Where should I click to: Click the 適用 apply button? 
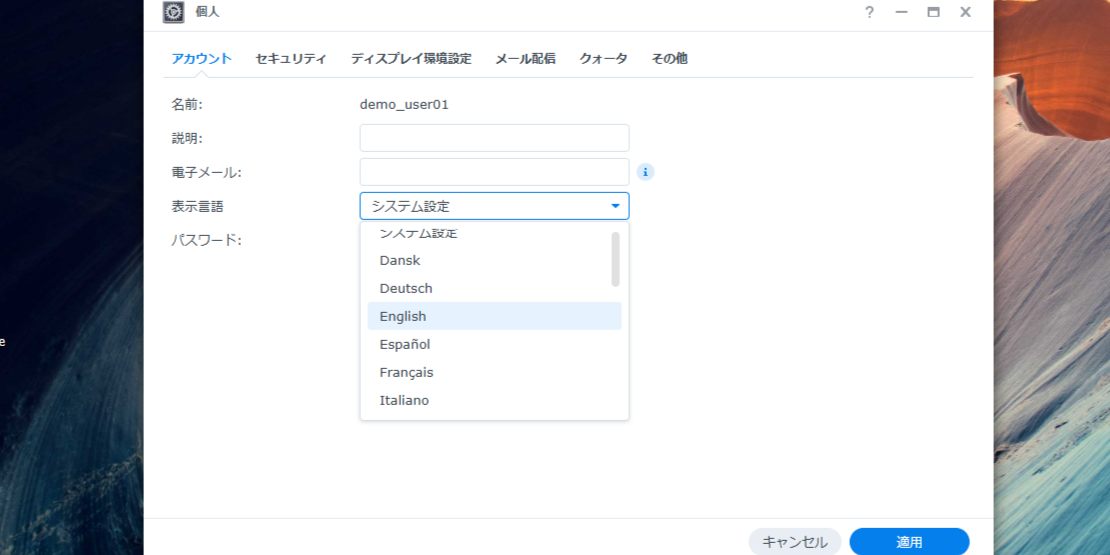pos(909,542)
